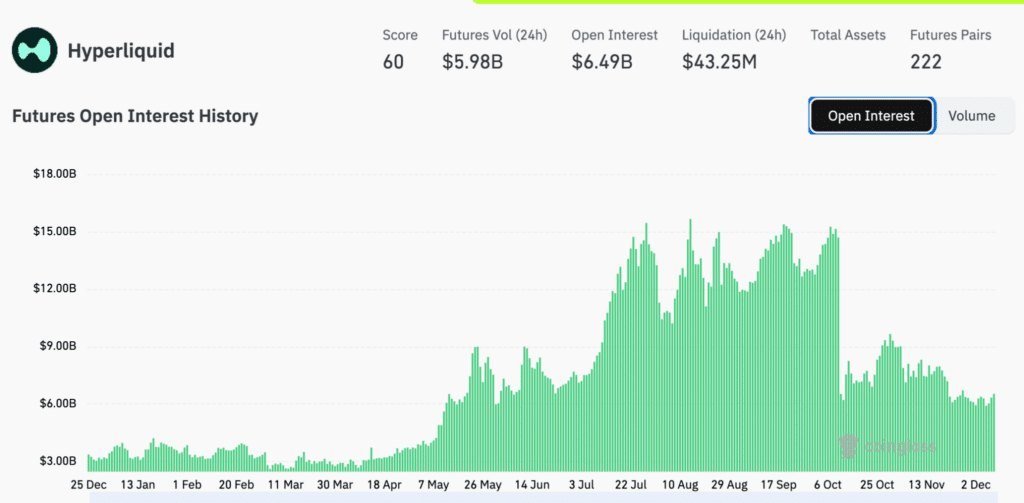
Task: Click the 17 Sep x-axis date
Action: pyautogui.click(x=780, y=485)
